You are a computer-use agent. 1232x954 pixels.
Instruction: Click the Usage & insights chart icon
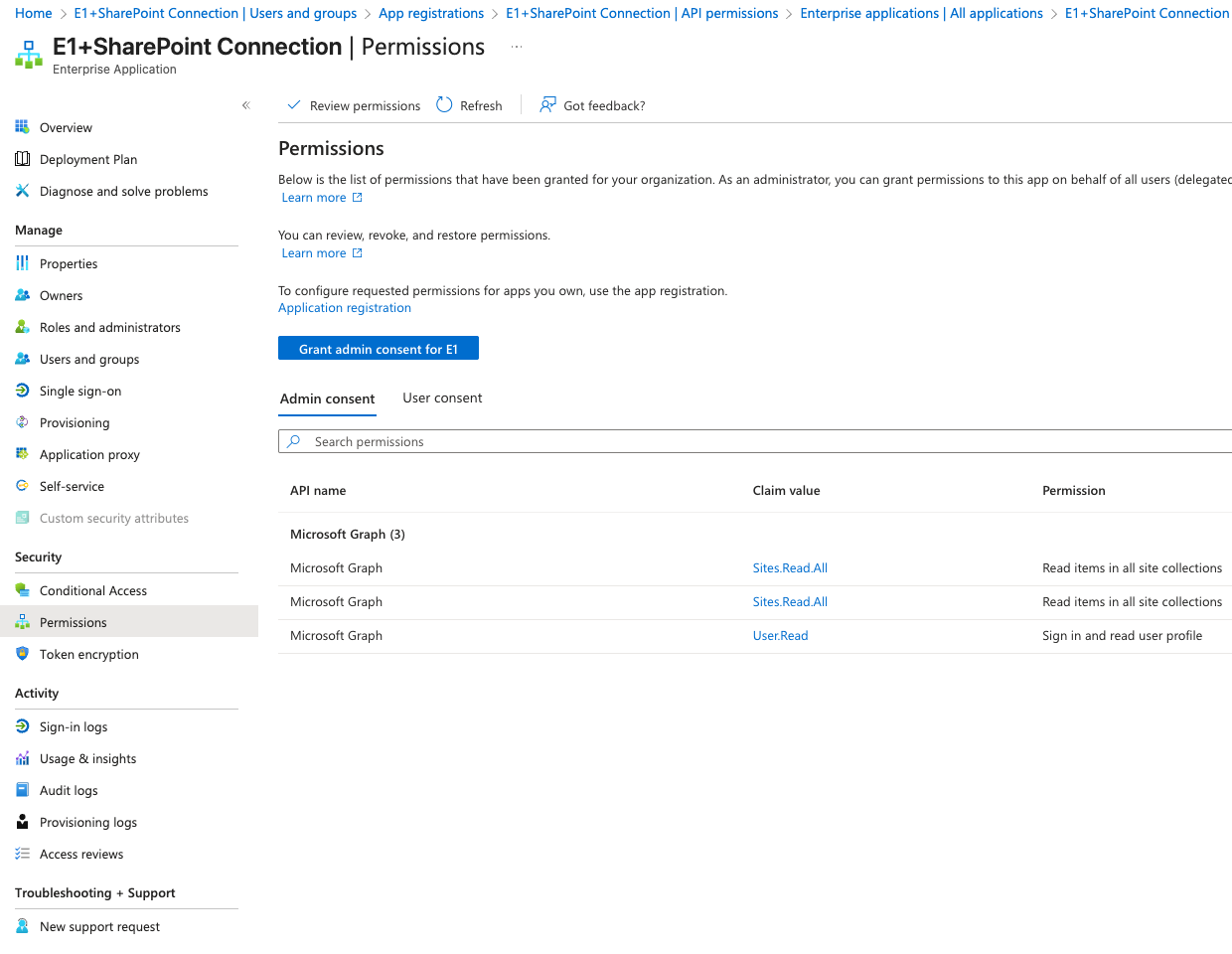pos(22,758)
